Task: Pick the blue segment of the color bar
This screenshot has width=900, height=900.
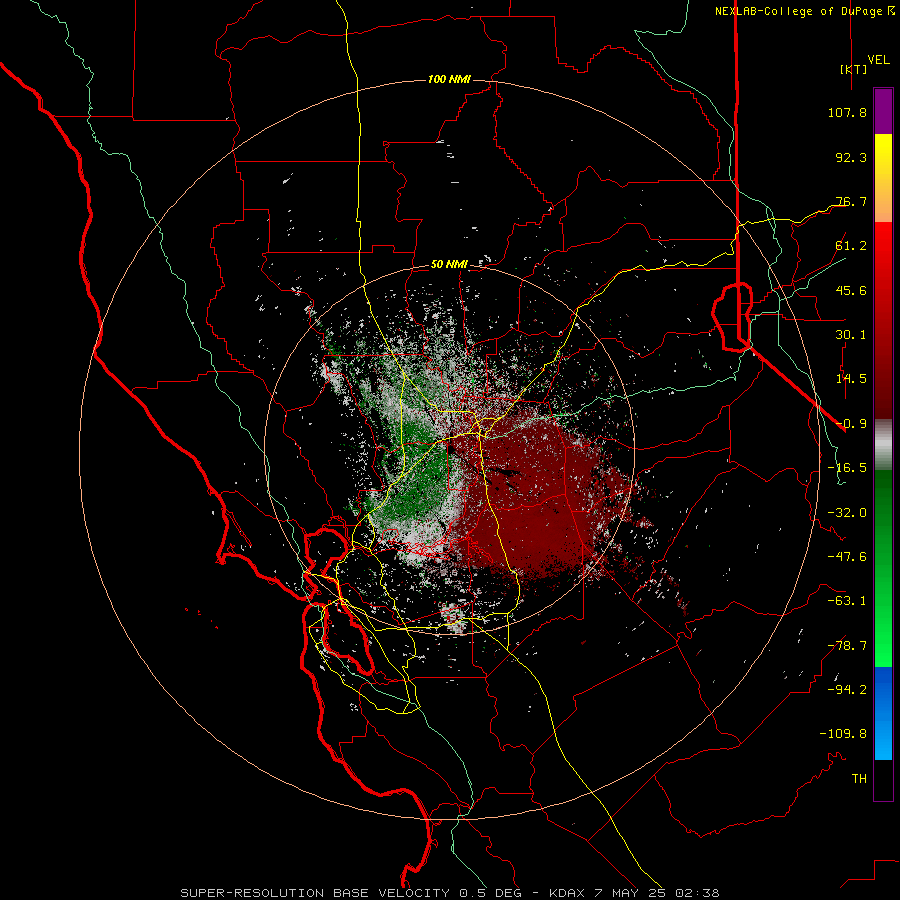Action: tap(883, 713)
